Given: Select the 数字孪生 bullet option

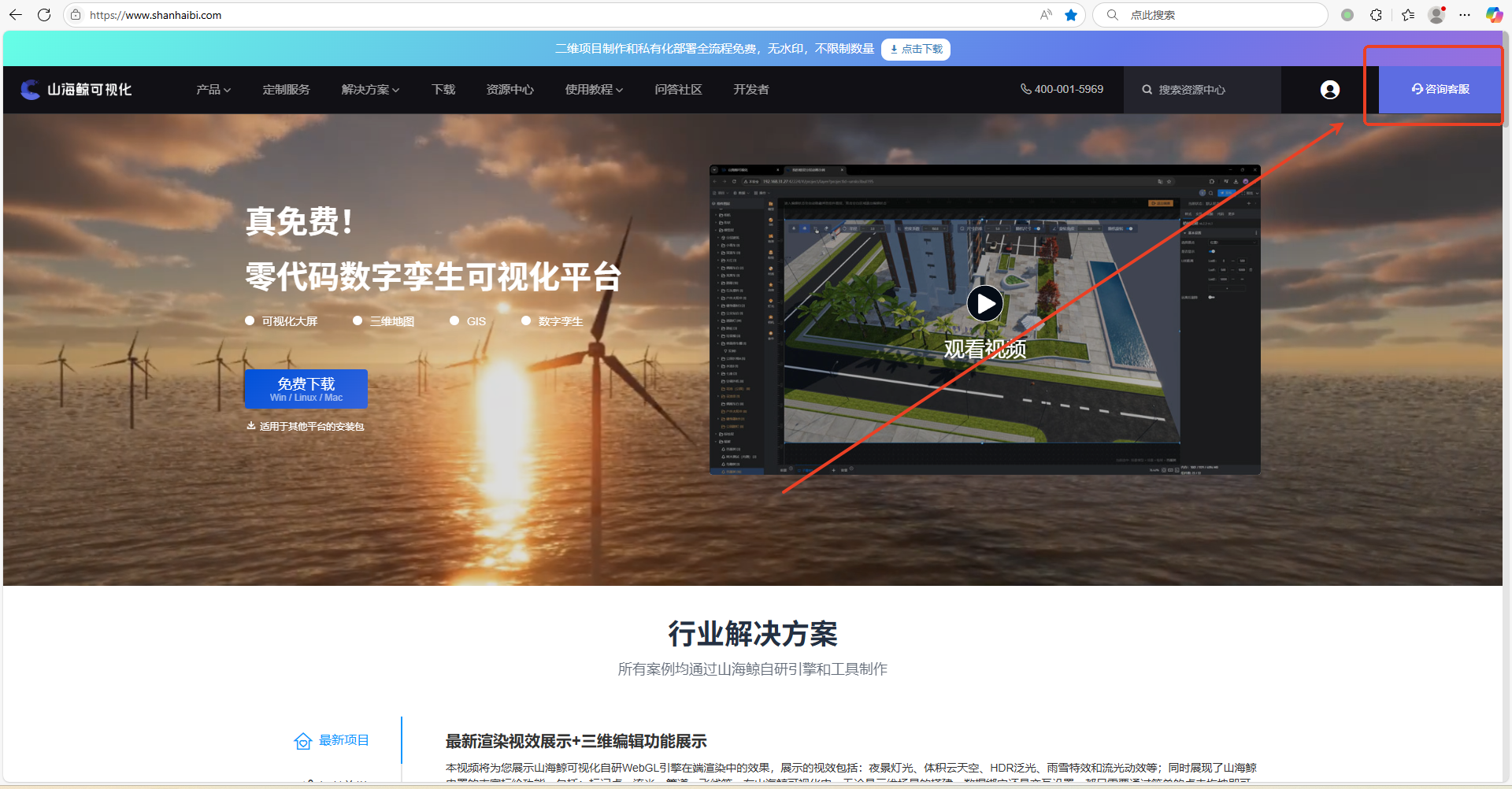Looking at the screenshot, I should coord(552,321).
